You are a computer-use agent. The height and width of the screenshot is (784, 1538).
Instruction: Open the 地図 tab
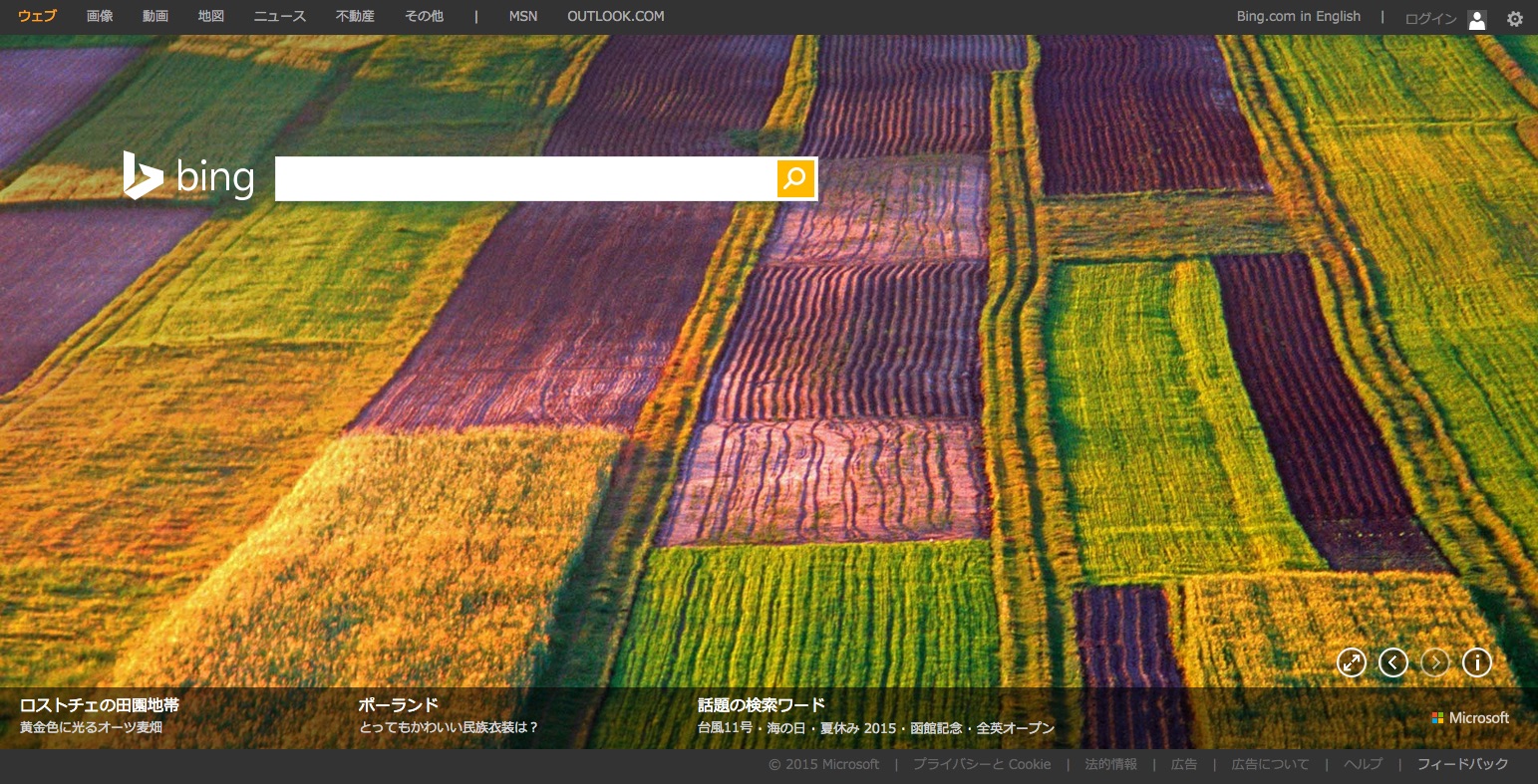211,16
